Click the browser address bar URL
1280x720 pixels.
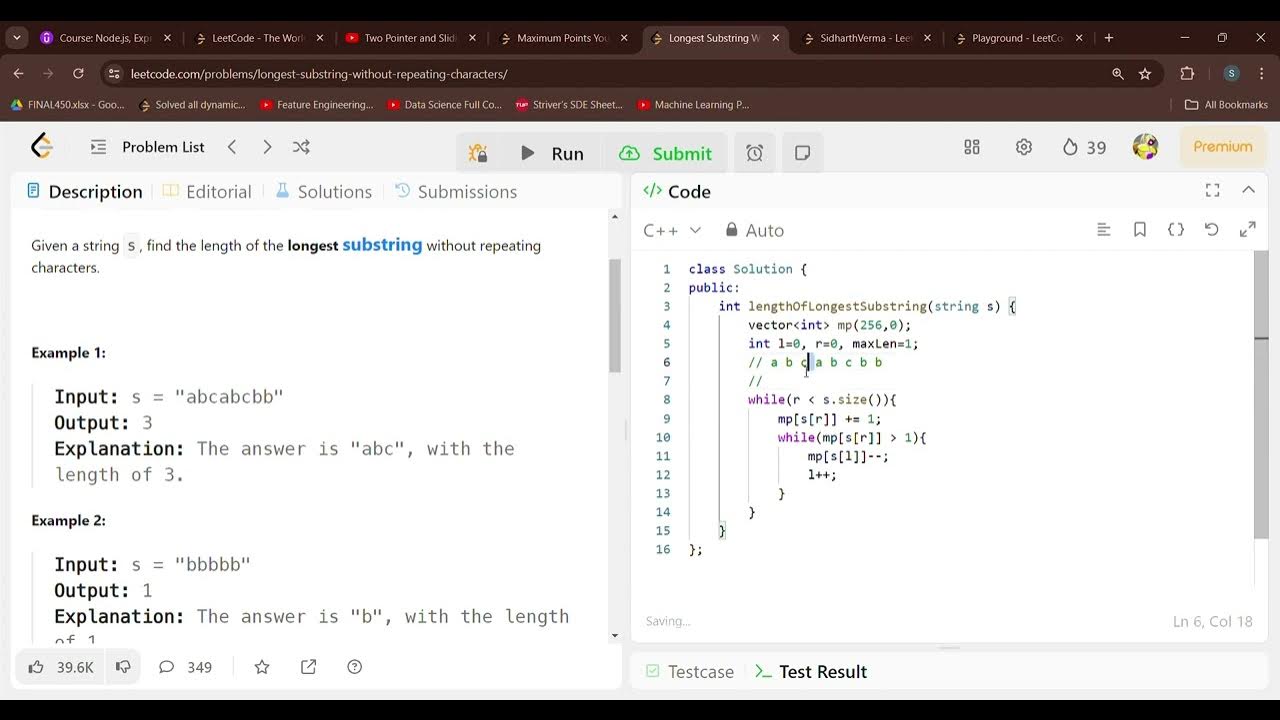pos(320,74)
